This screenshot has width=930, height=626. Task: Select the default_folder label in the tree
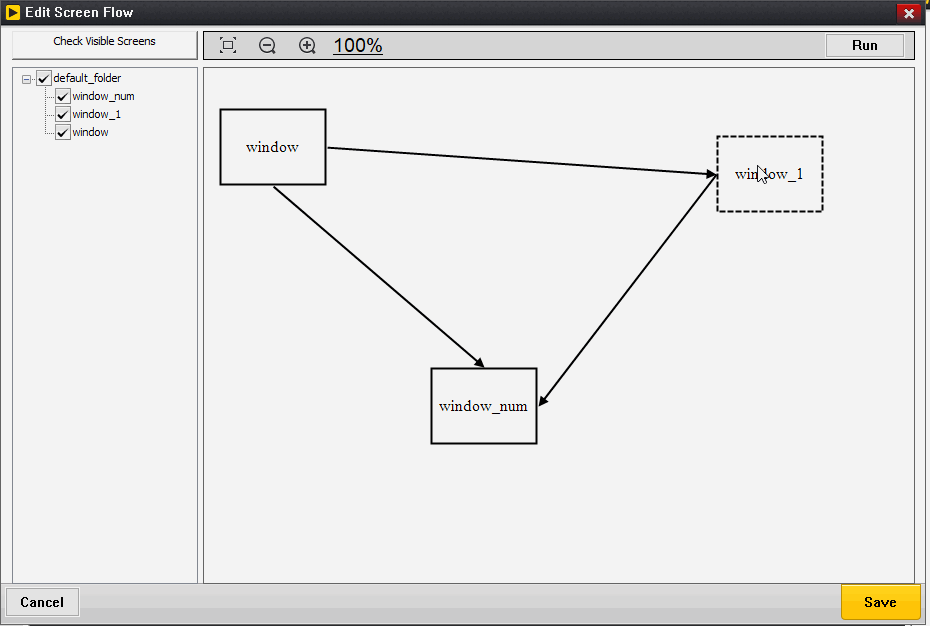tap(87, 78)
